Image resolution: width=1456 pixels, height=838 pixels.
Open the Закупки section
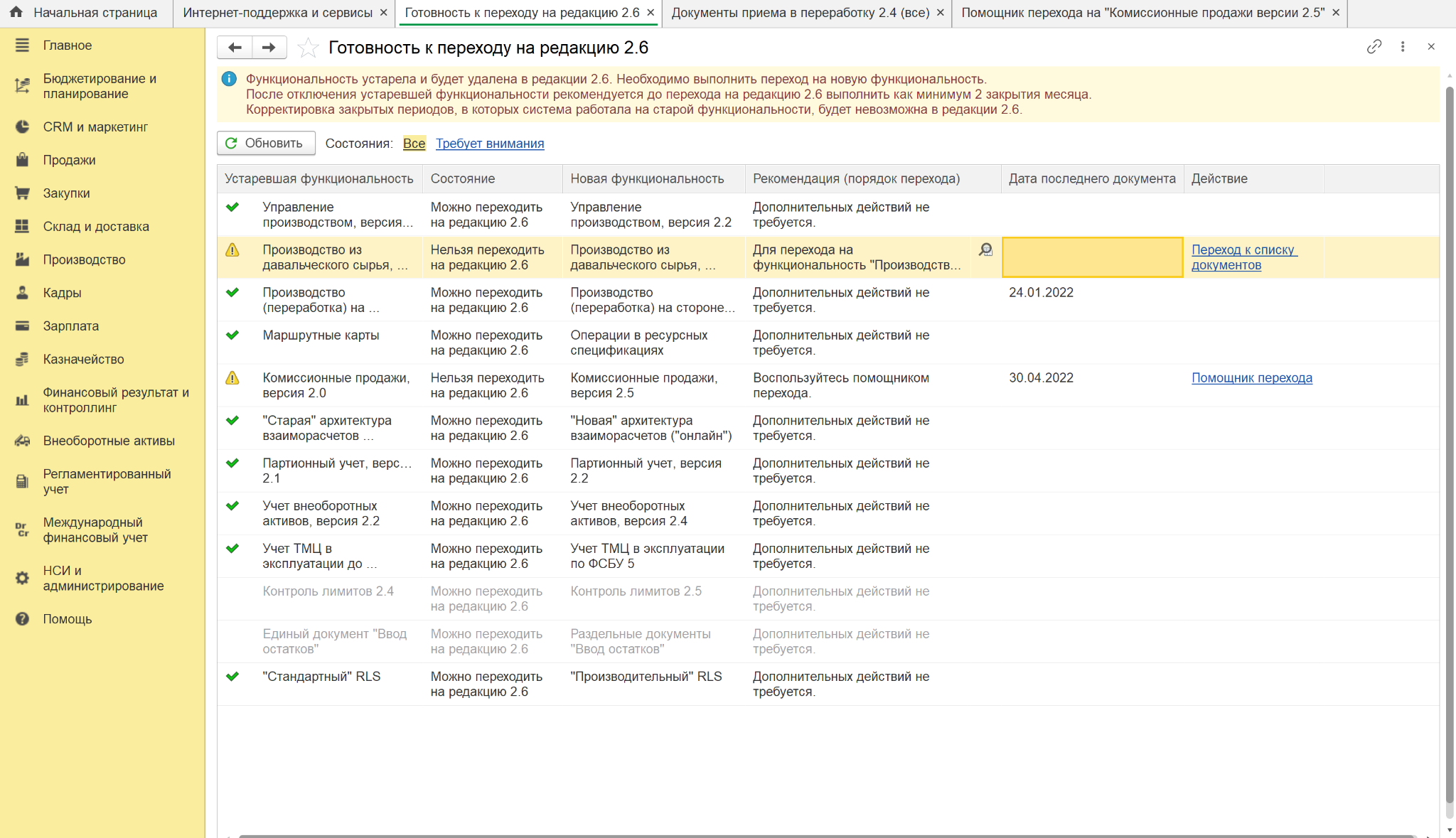pyautogui.click(x=102, y=193)
